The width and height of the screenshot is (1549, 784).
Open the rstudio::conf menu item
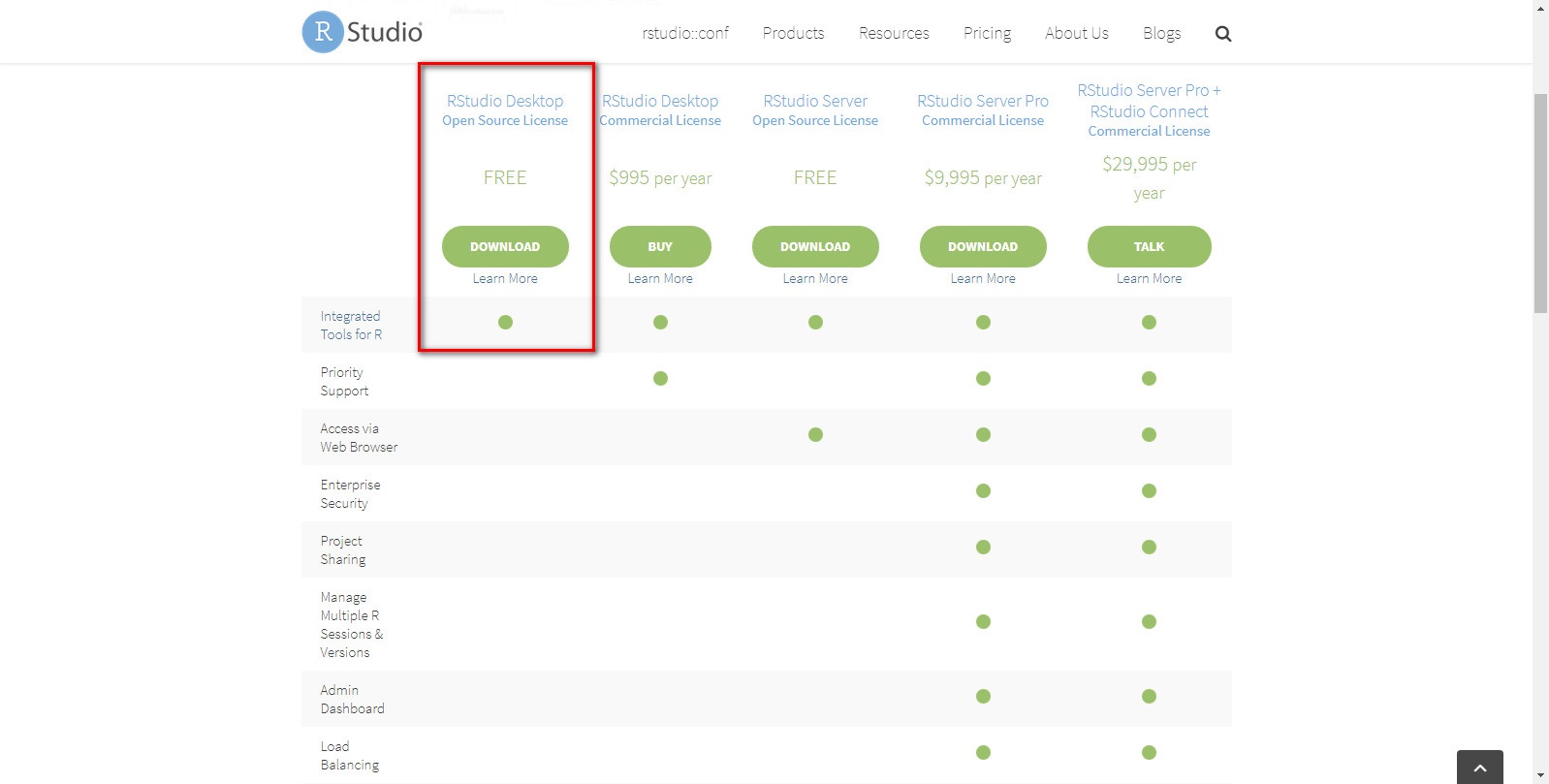685,33
